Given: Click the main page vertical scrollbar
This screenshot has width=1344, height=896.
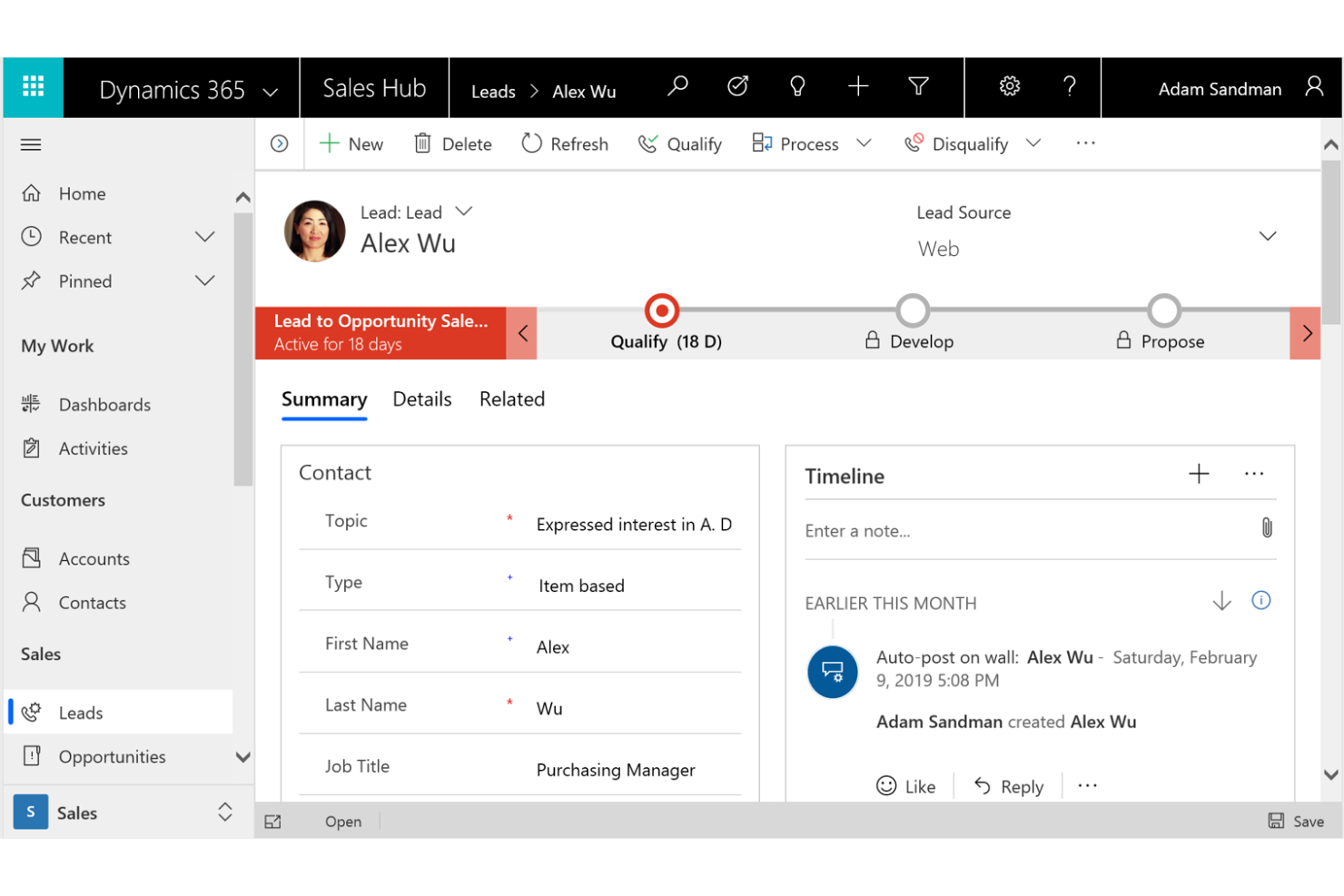Looking at the screenshot, I should 1331,242.
